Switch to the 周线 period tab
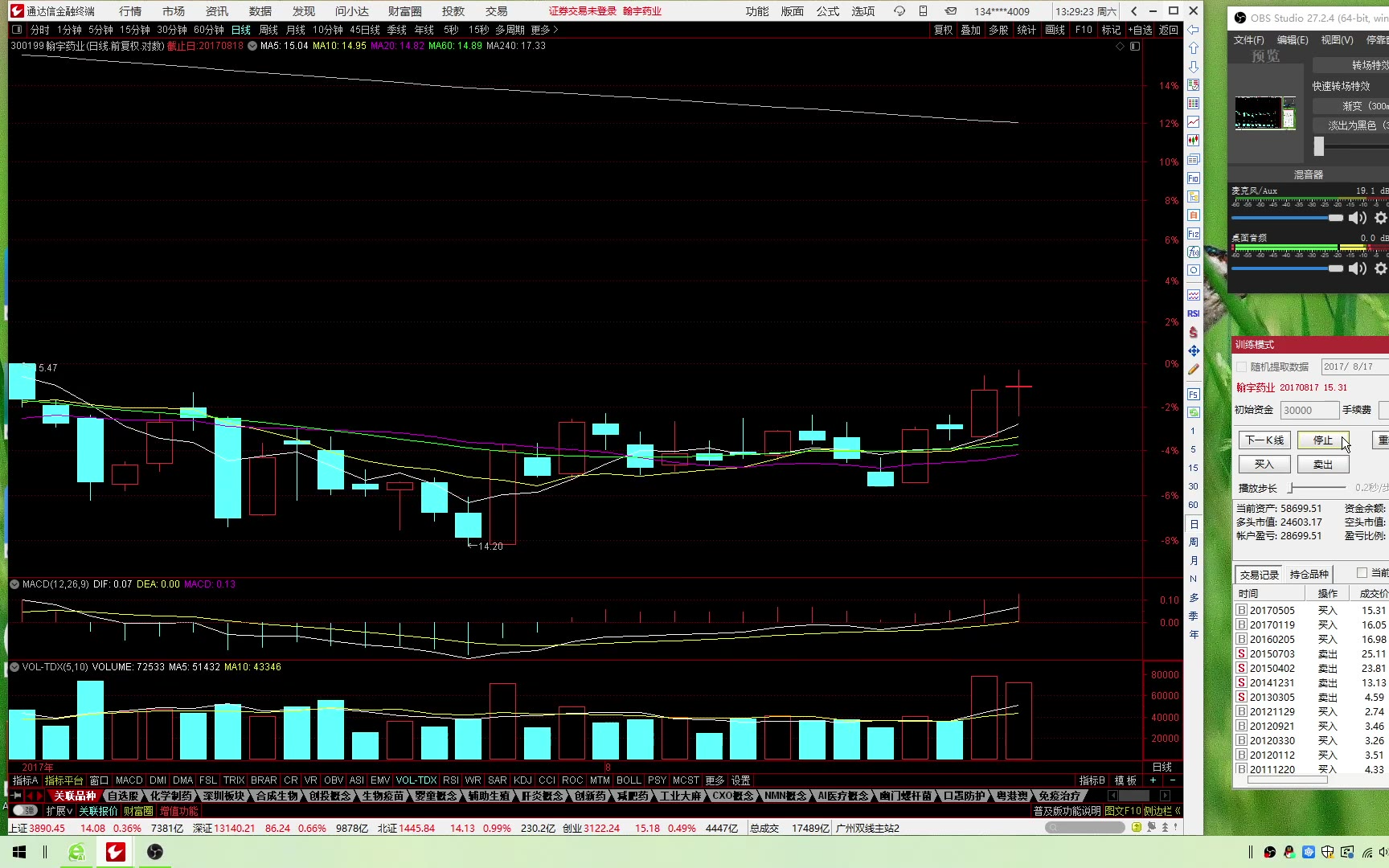1389x868 pixels. tap(268, 30)
